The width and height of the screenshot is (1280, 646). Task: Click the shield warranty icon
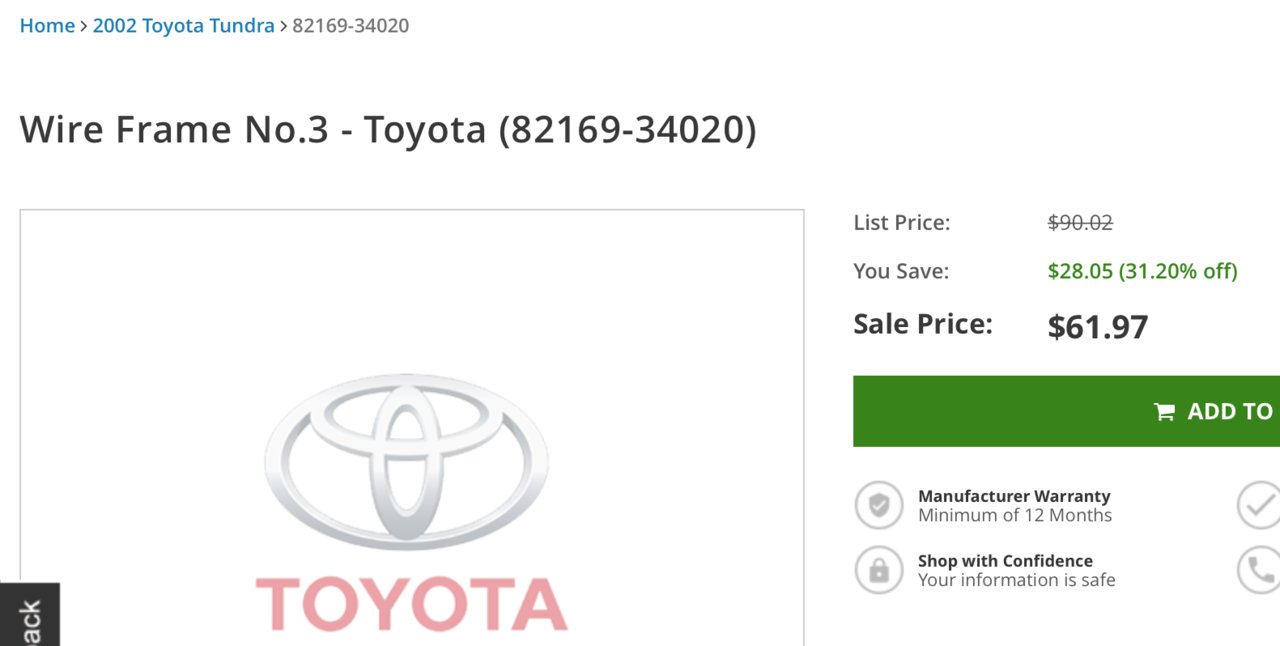[879, 505]
